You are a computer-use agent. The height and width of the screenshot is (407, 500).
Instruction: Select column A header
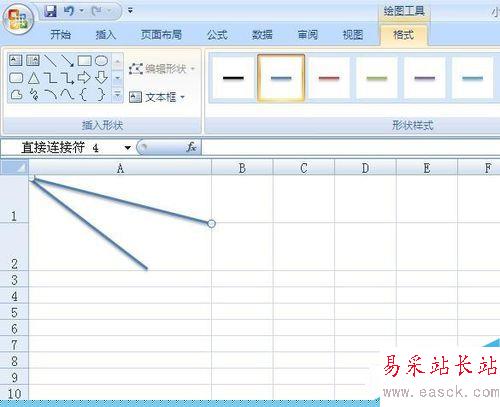pyautogui.click(x=120, y=168)
